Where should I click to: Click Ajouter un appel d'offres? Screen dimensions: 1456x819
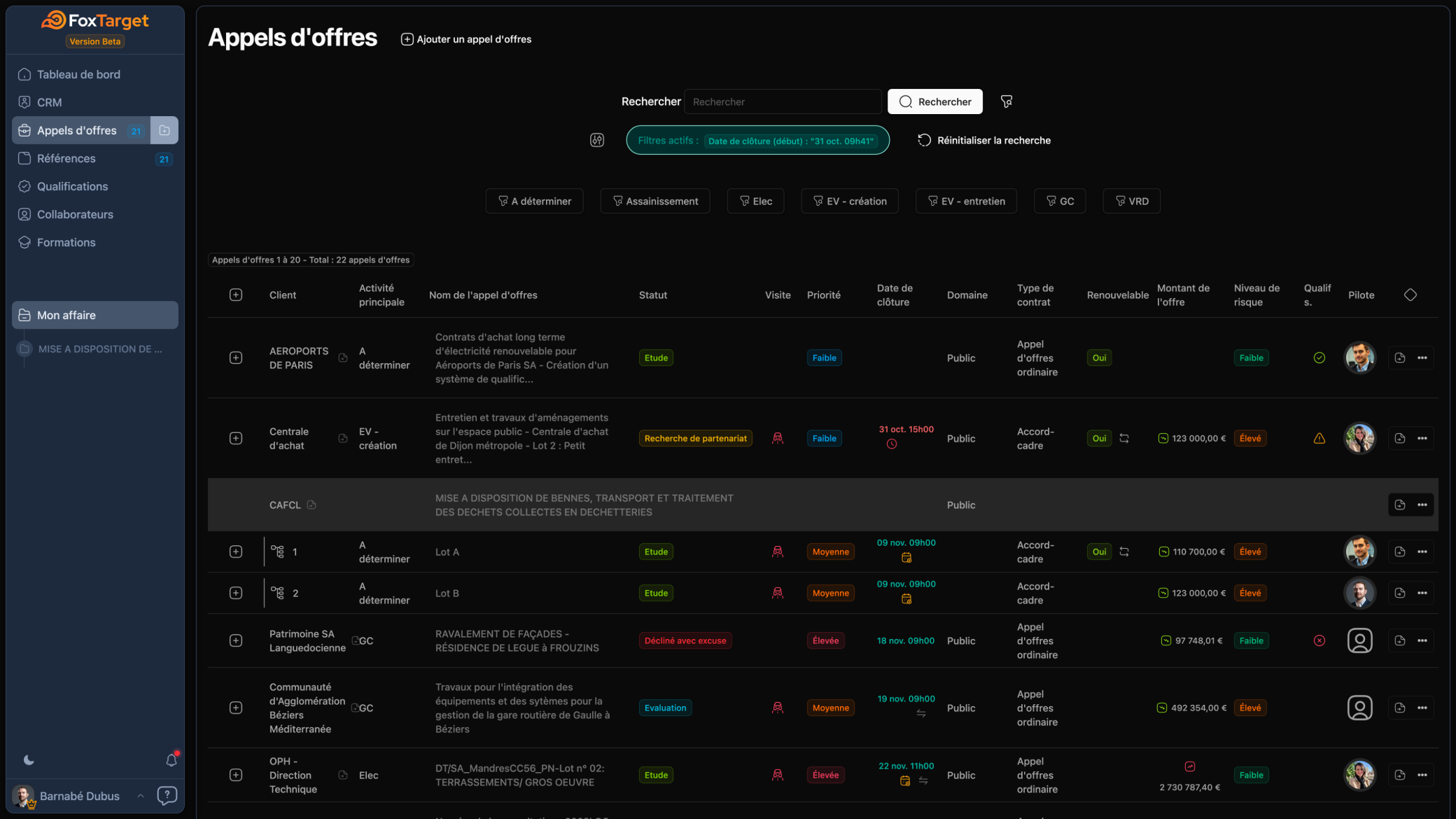tap(465, 39)
